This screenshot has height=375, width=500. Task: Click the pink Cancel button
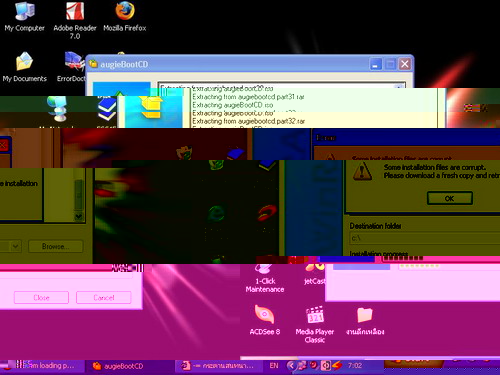coord(104,297)
